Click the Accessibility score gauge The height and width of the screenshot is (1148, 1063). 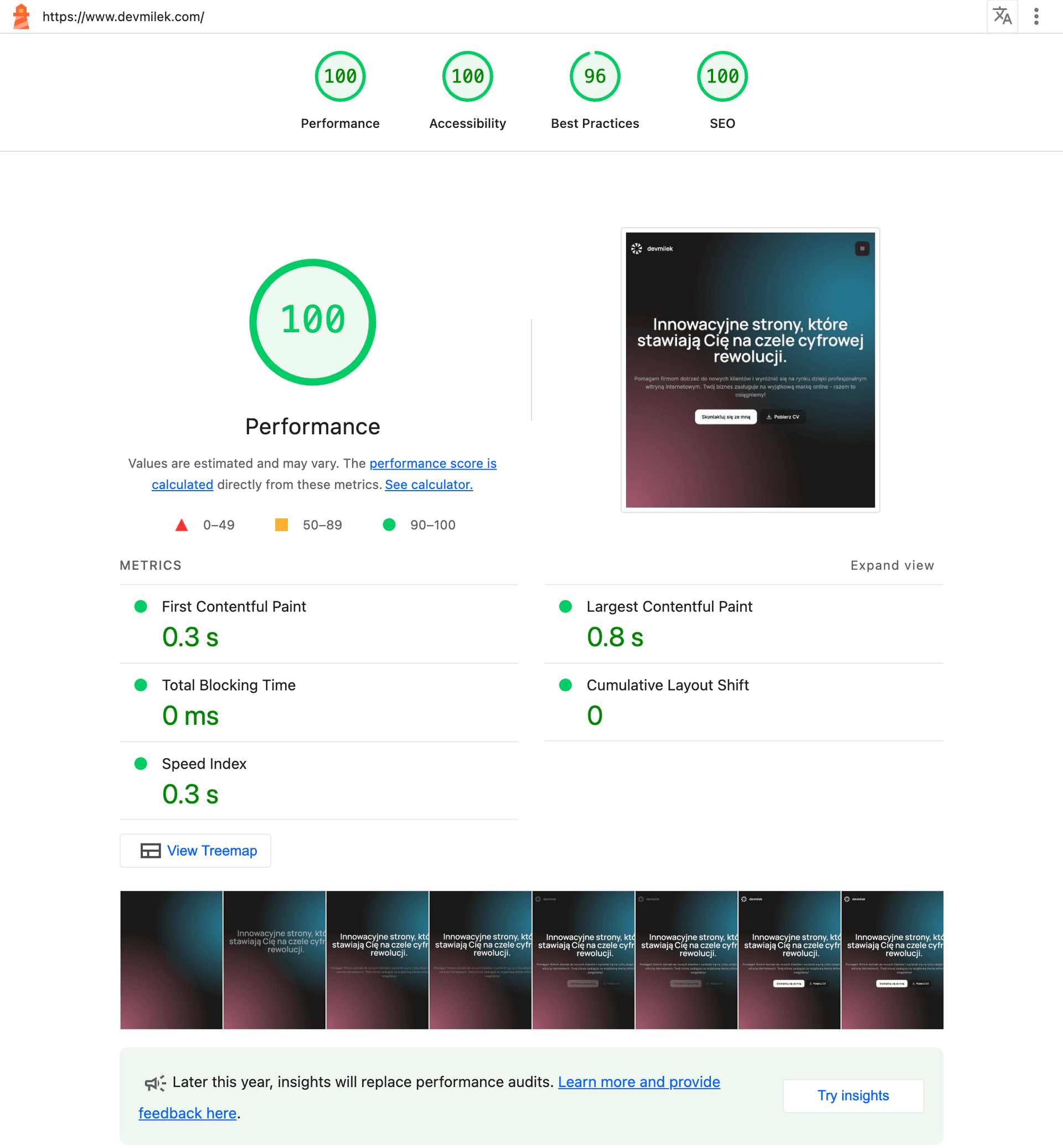(467, 76)
